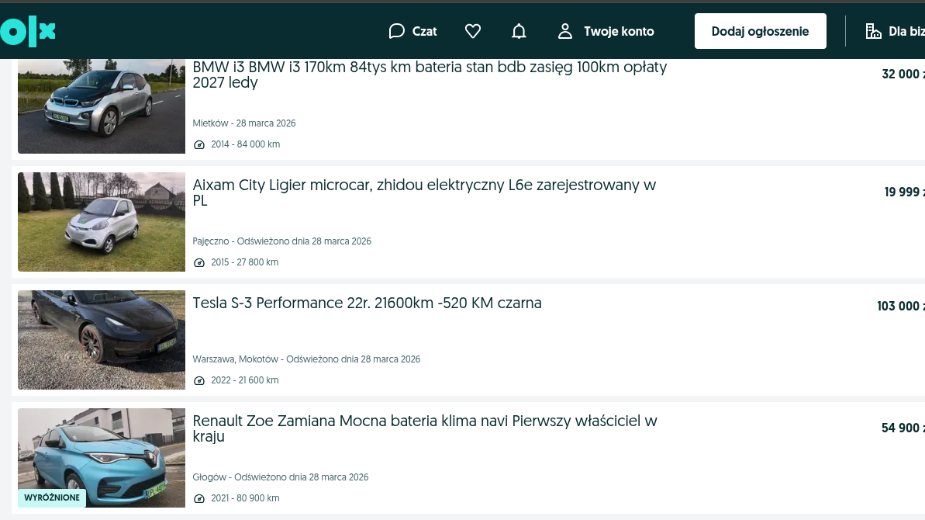Screen dimensions: 925x520
Task: Open the Renault Zoe Zamiana listing title
Action: click(425, 429)
